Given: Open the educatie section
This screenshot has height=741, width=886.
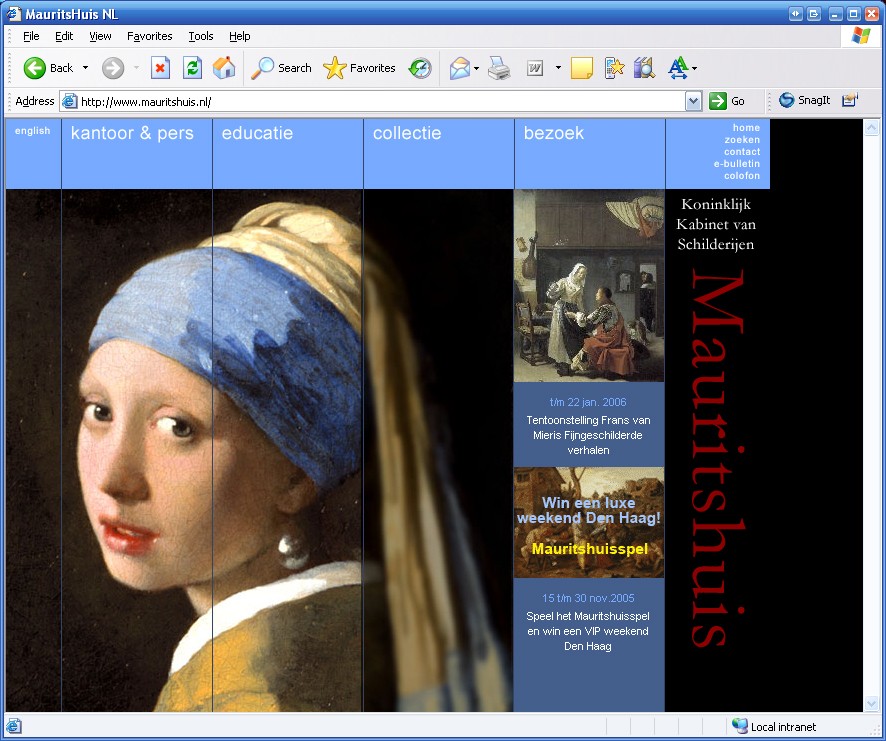Looking at the screenshot, I should [x=257, y=133].
